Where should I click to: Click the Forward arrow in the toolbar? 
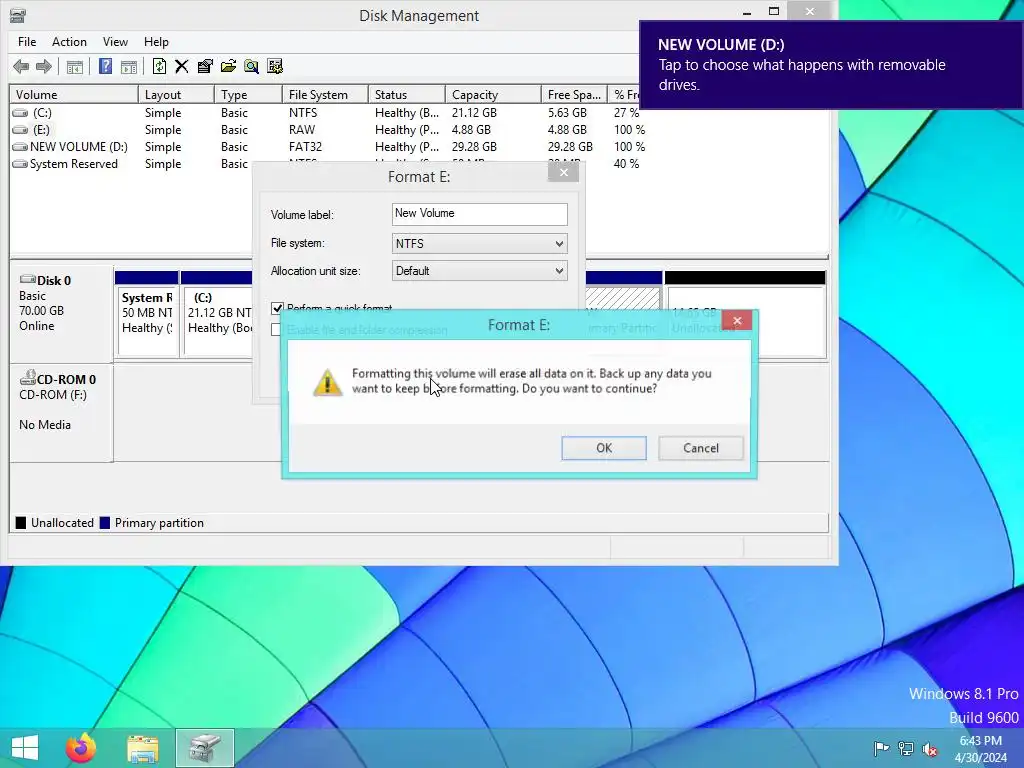pyautogui.click(x=44, y=66)
